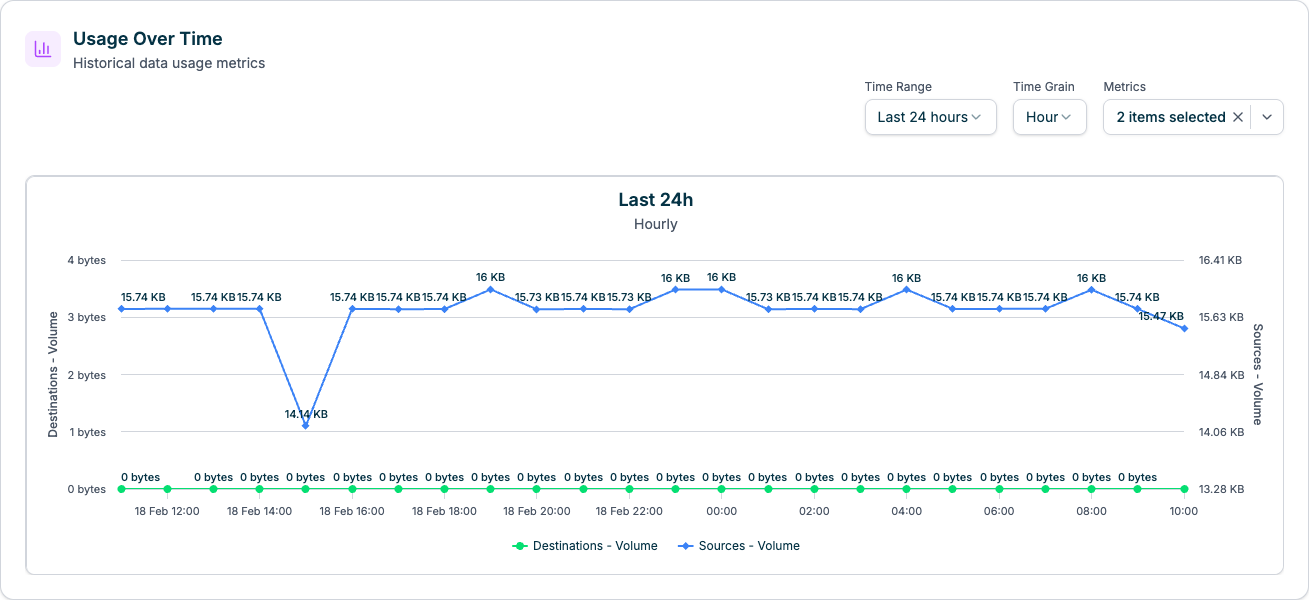1309x600 pixels.
Task: Expand the Metrics selection dropdown chevron
Action: point(1265,117)
